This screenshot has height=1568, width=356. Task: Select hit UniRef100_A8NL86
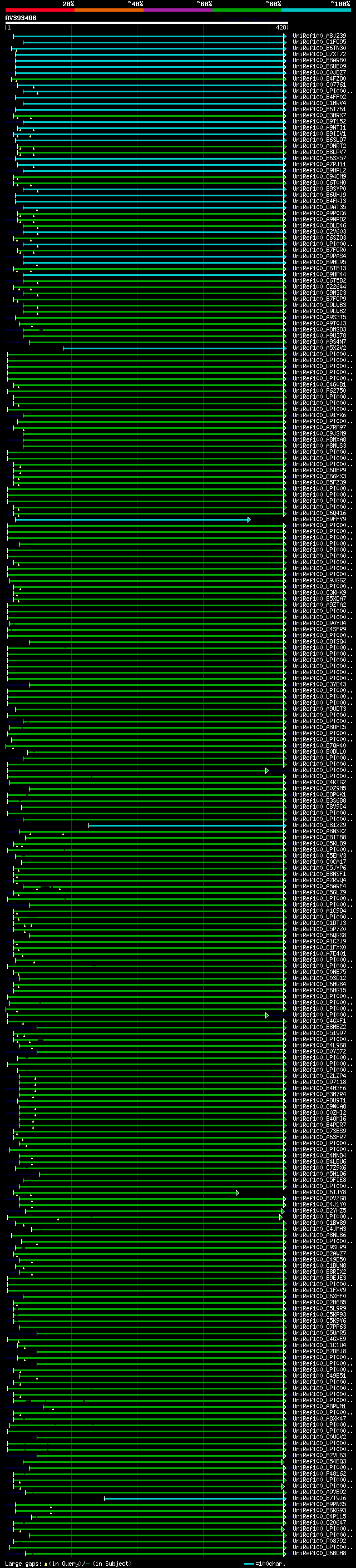pyautogui.click(x=319, y=1235)
